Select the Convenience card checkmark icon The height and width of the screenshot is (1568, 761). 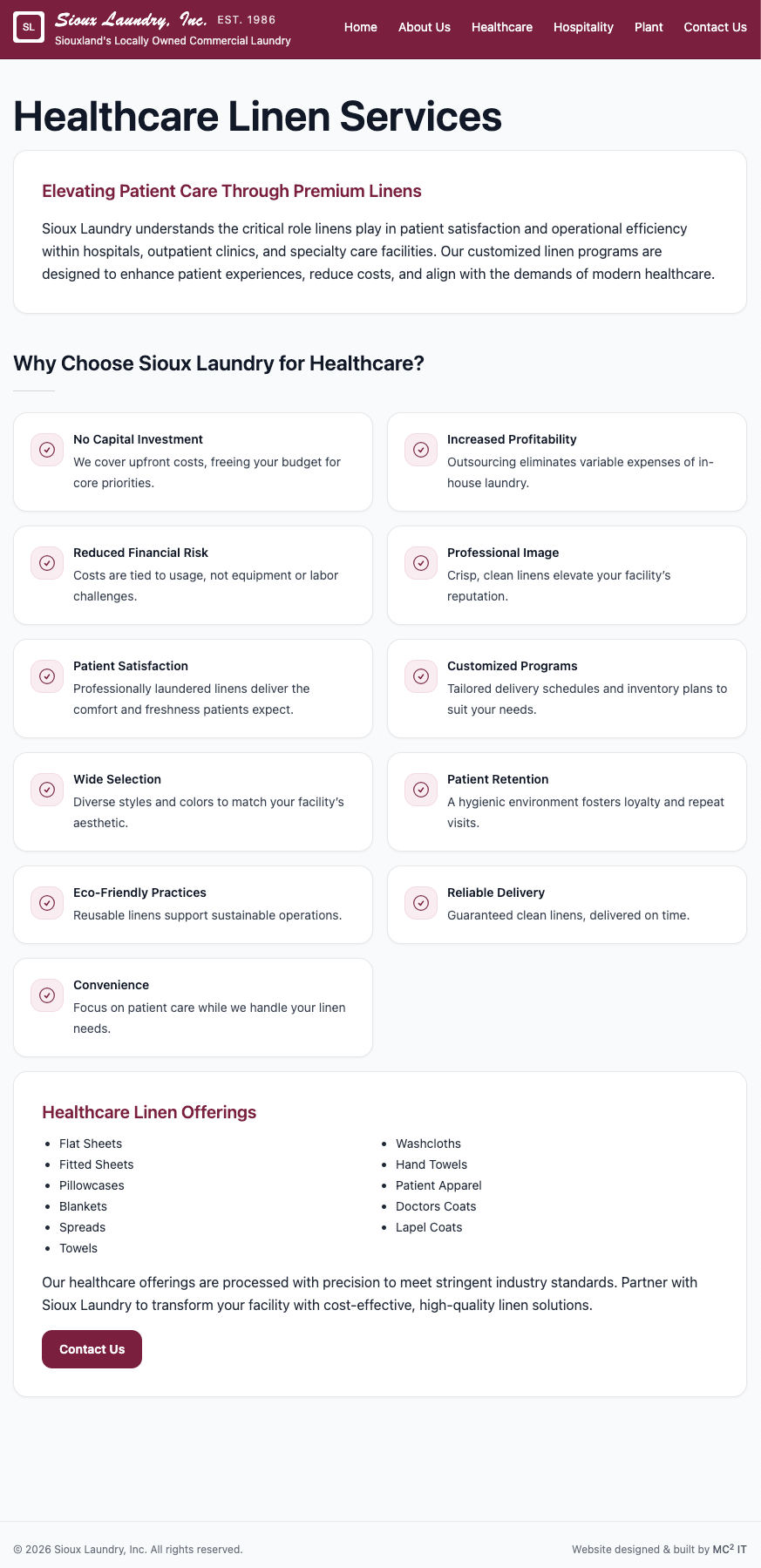pos(47,994)
